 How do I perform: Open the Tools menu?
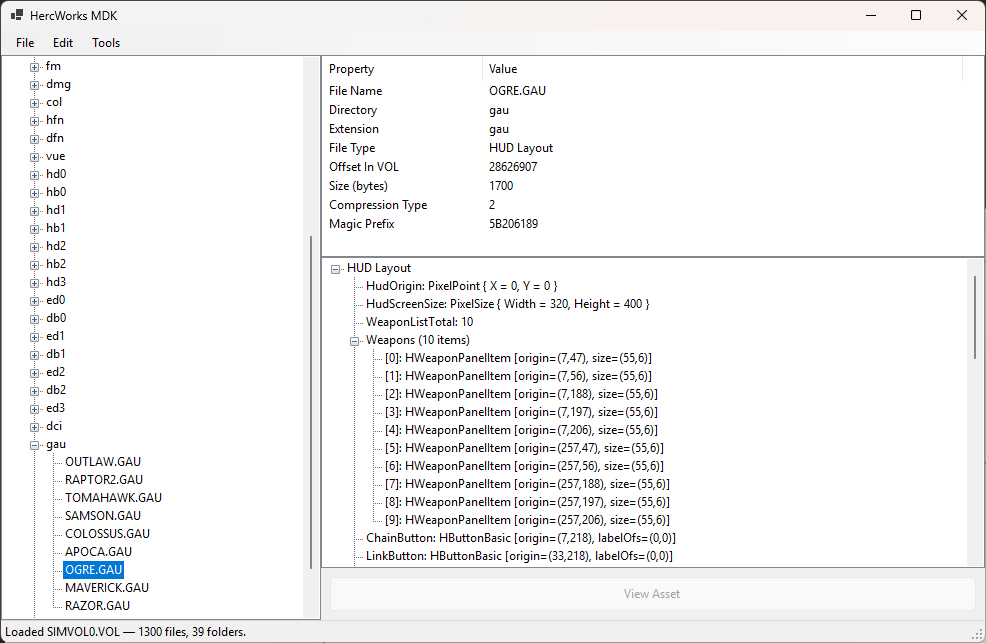(x=106, y=43)
